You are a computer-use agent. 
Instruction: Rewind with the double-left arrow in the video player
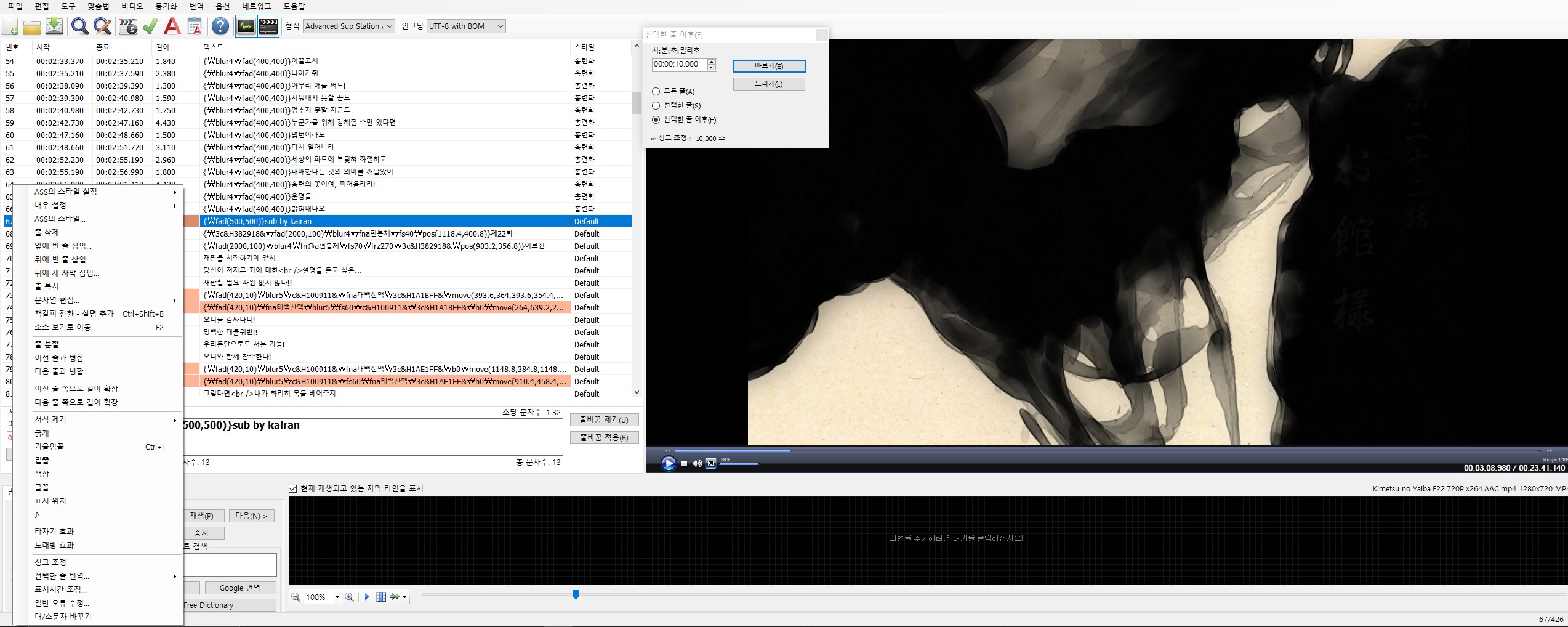click(668, 451)
